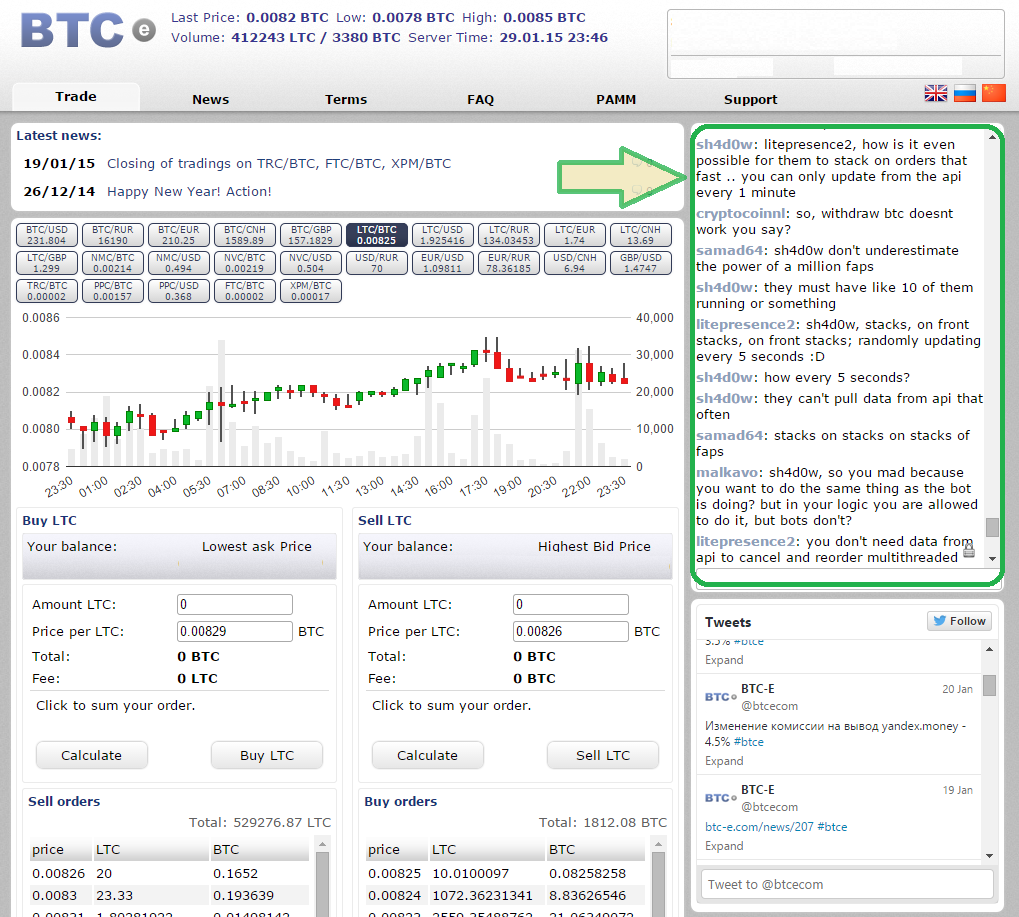The height and width of the screenshot is (917, 1019).
Task: Click the Buy orders scroll-up arrow
Action: [x=658, y=844]
